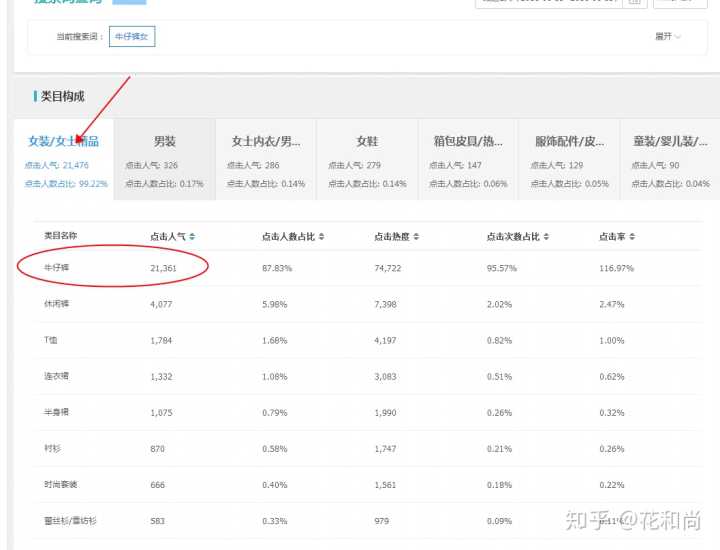The height and width of the screenshot is (550, 720).
Task: Switch to the 男装 category tab
Action: tap(165, 142)
